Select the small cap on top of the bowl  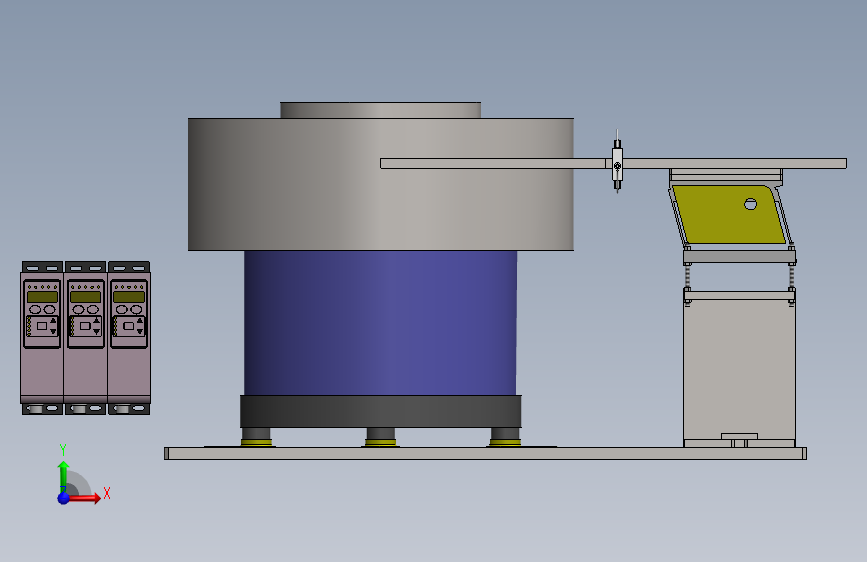click(380, 110)
